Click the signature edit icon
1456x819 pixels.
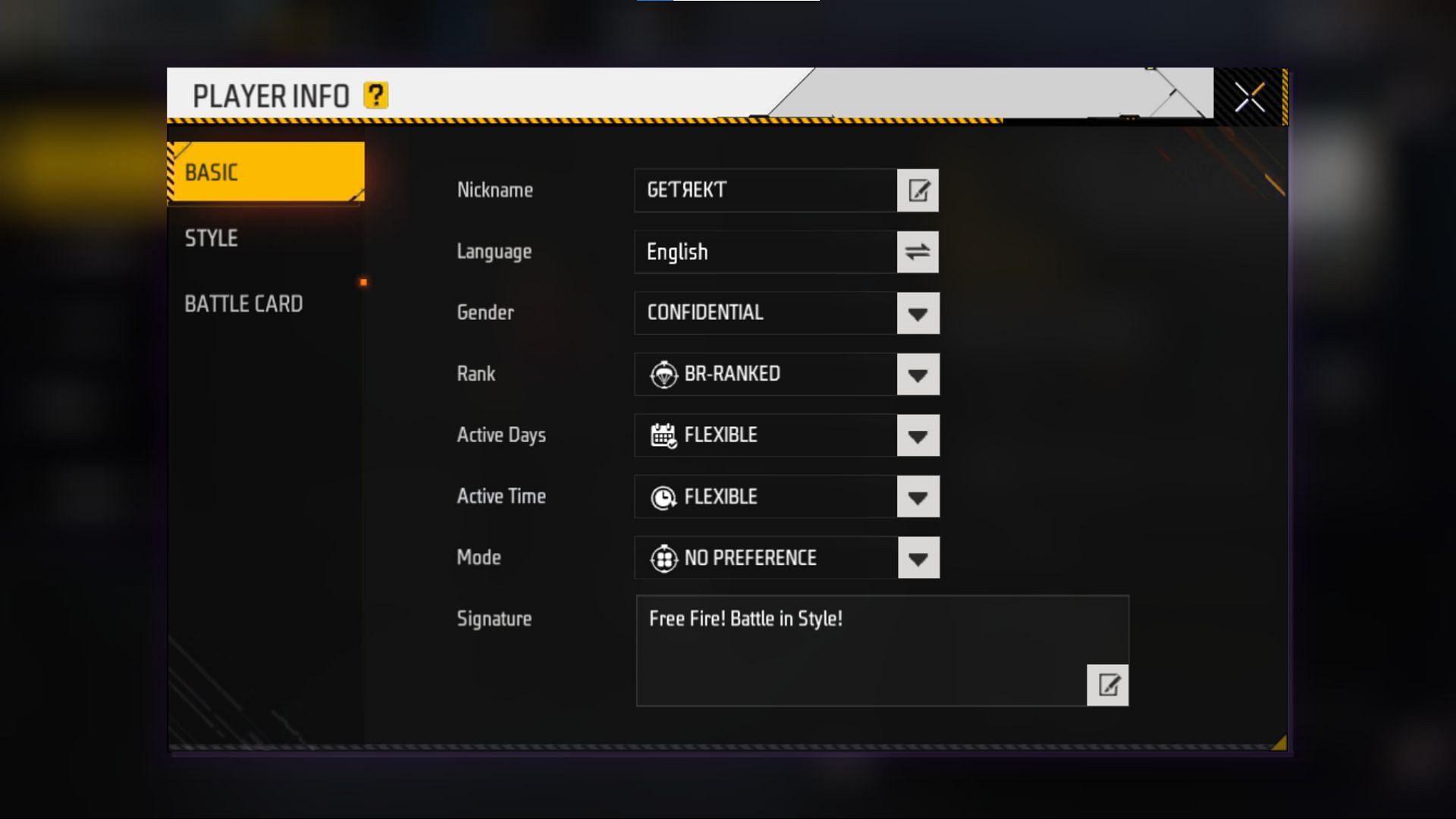pyautogui.click(x=1107, y=685)
